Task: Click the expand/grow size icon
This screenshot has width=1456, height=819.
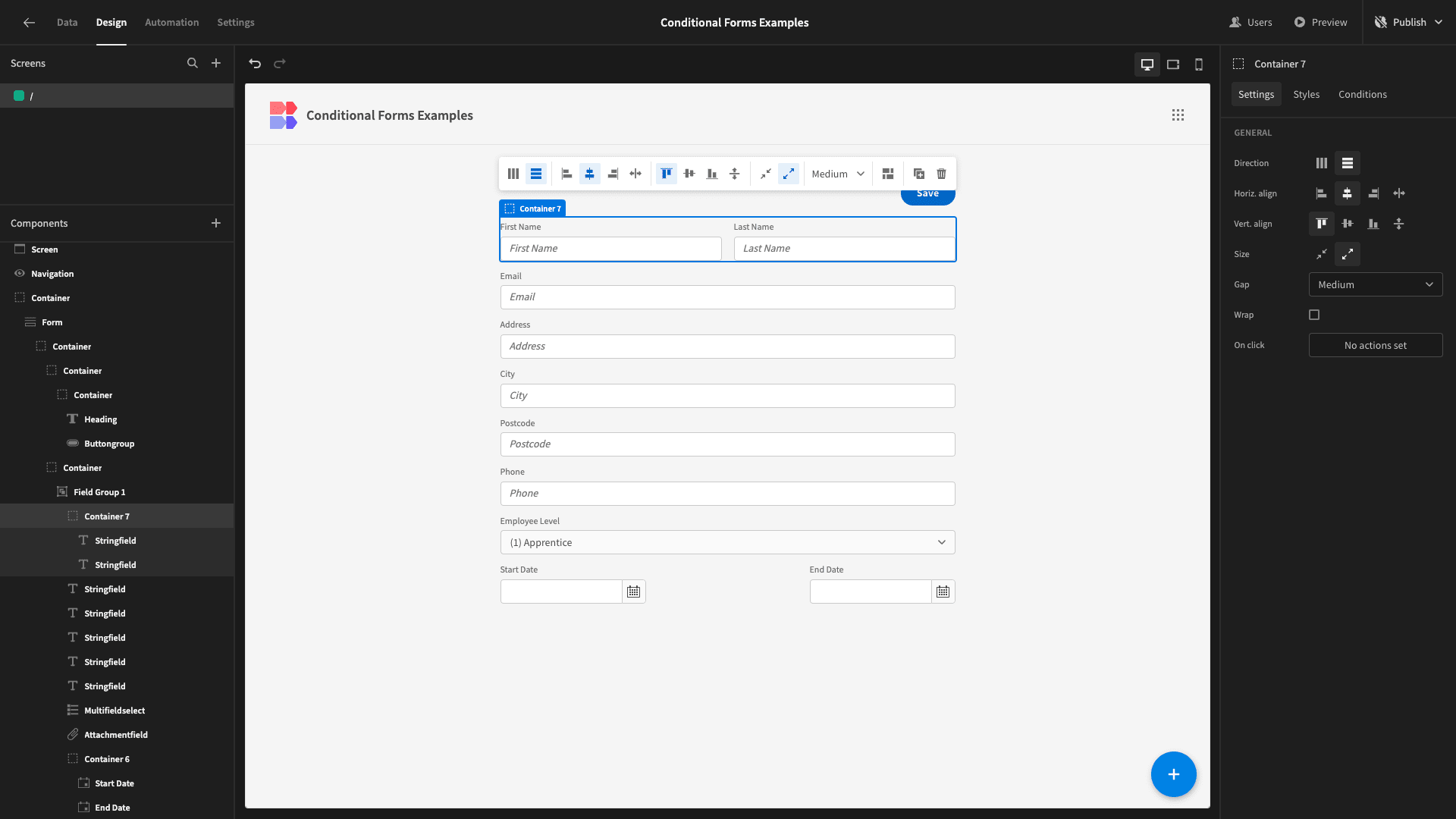Action: (1347, 254)
